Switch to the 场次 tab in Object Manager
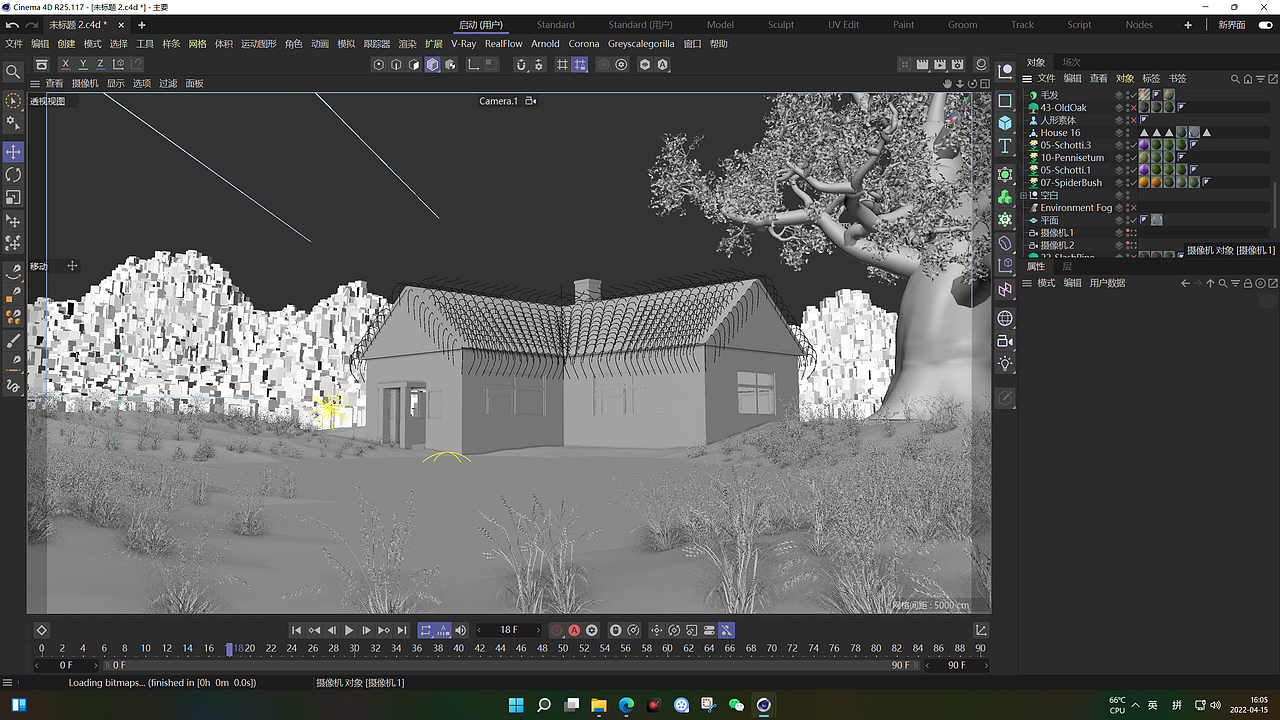This screenshot has width=1280, height=720. pos(1069,61)
